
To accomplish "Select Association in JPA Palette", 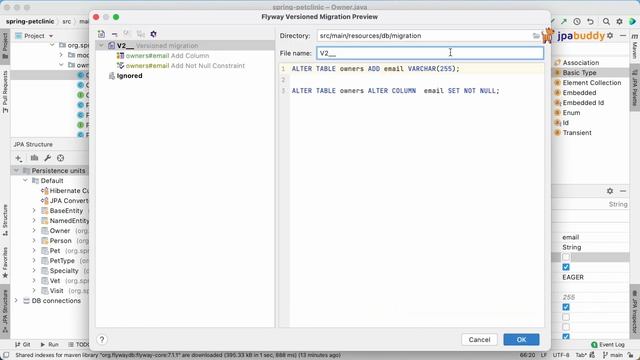I will coord(581,62).
